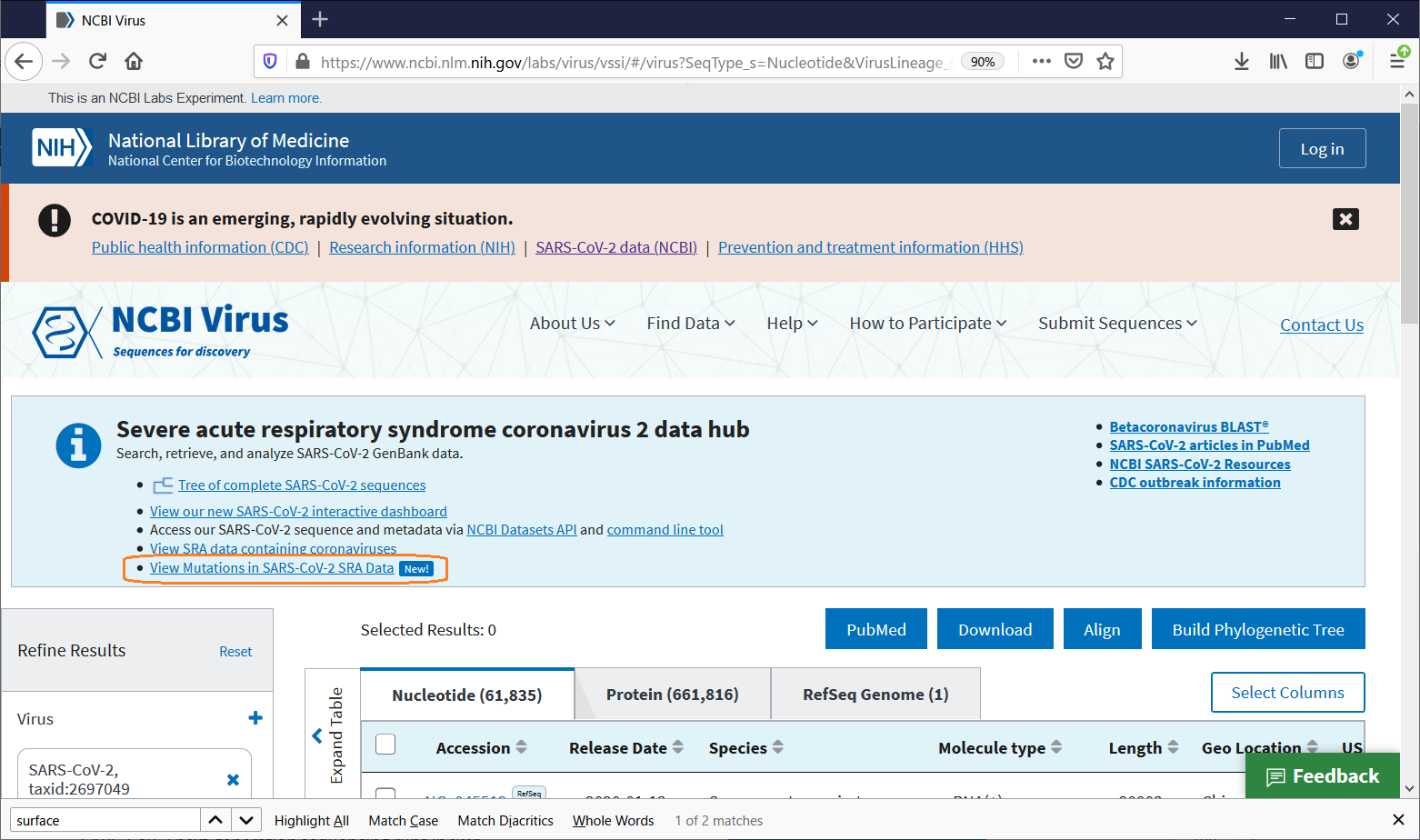Expand the About Us menu

coord(573,324)
